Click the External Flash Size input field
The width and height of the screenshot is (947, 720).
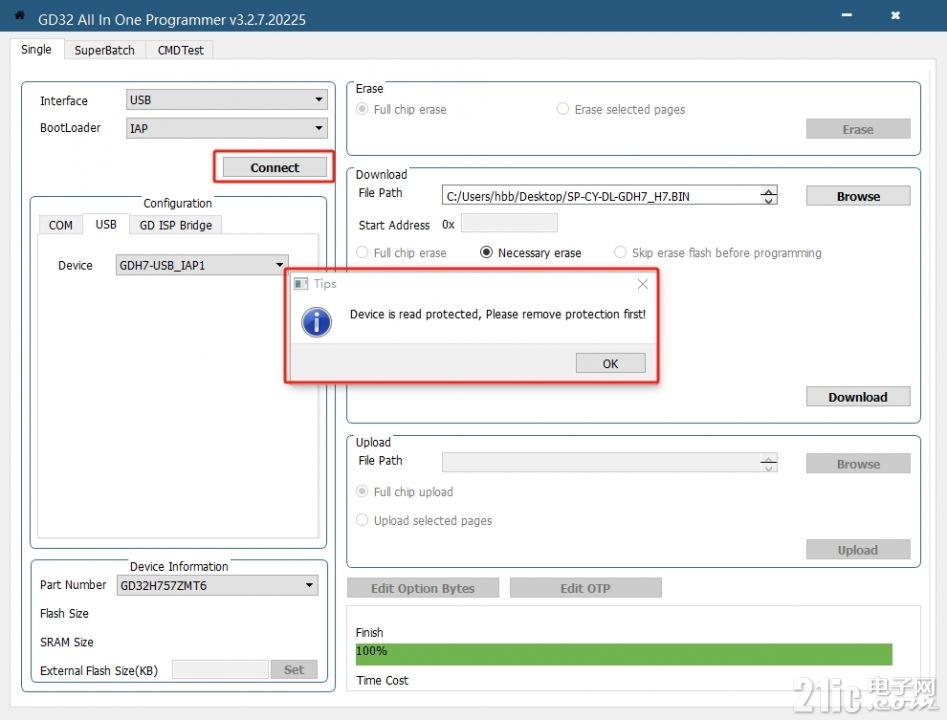click(x=220, y=669)
